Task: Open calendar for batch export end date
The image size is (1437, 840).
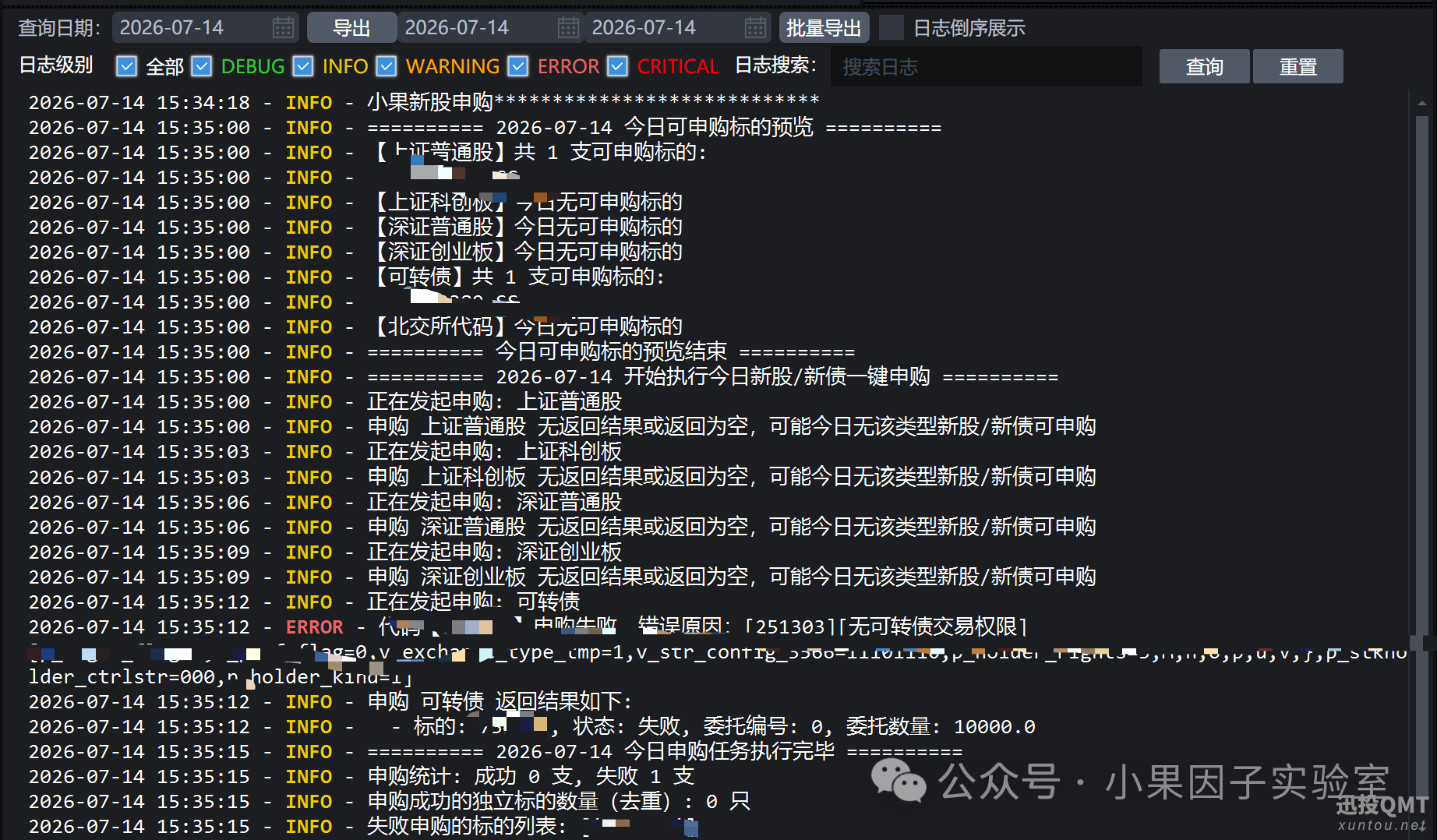Action: point(755,28)
